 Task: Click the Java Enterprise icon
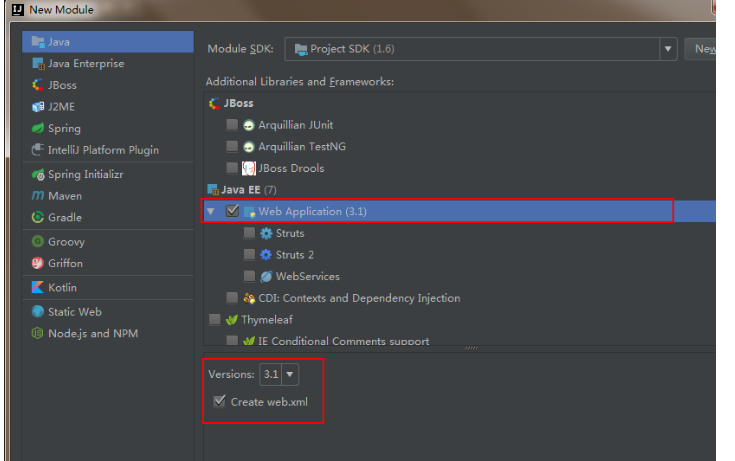coord(38,63)
